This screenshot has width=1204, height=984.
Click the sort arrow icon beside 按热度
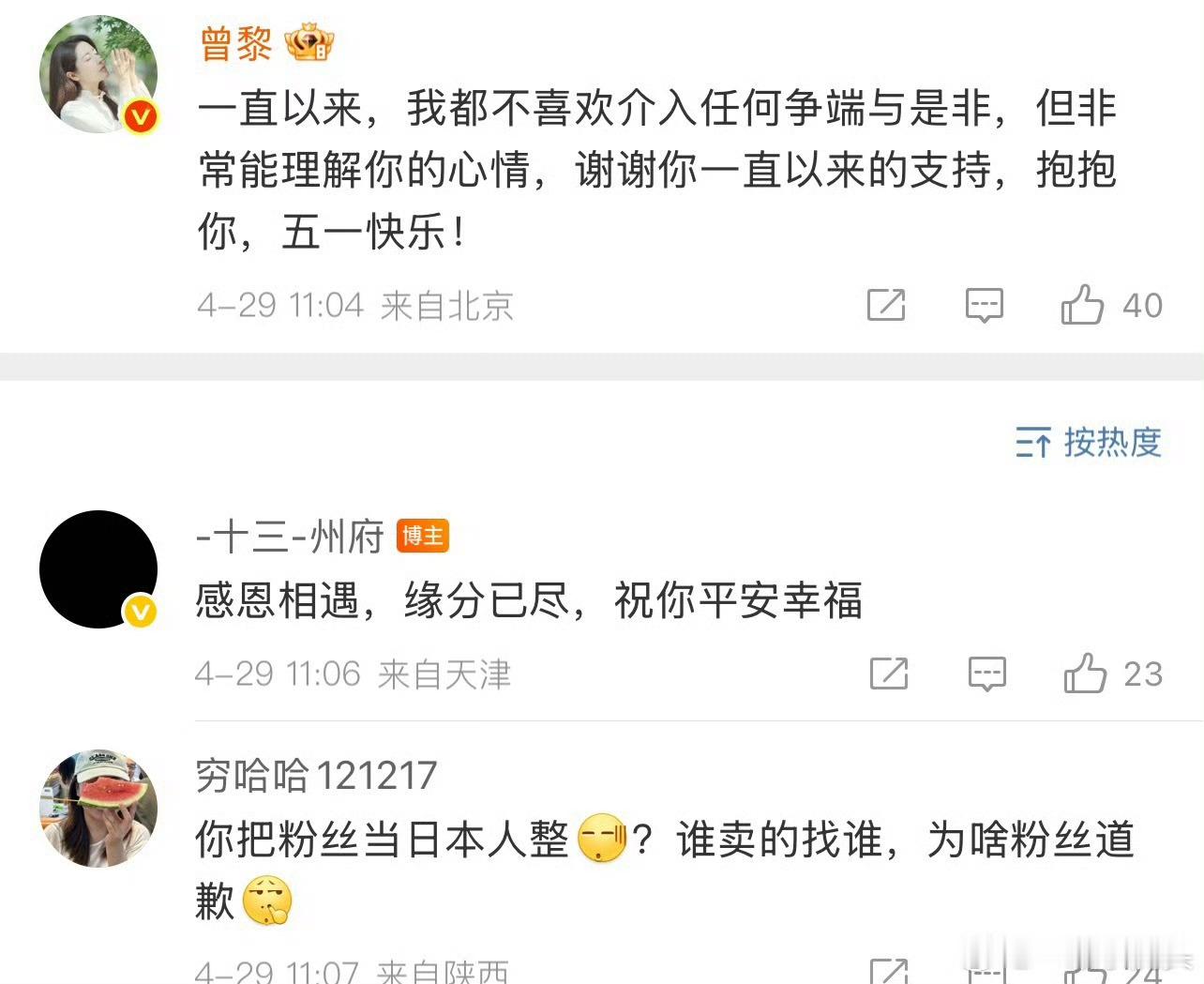click(1032, 442)
